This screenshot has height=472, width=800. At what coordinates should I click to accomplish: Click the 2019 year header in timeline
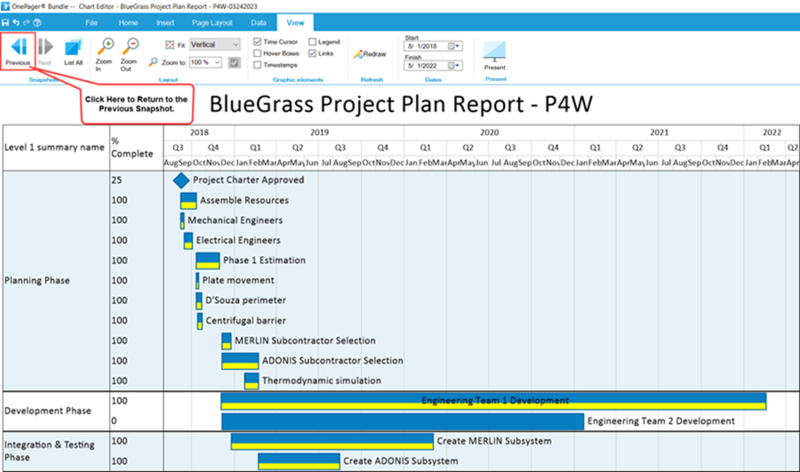pyautogui.click(x=319, y=133)
